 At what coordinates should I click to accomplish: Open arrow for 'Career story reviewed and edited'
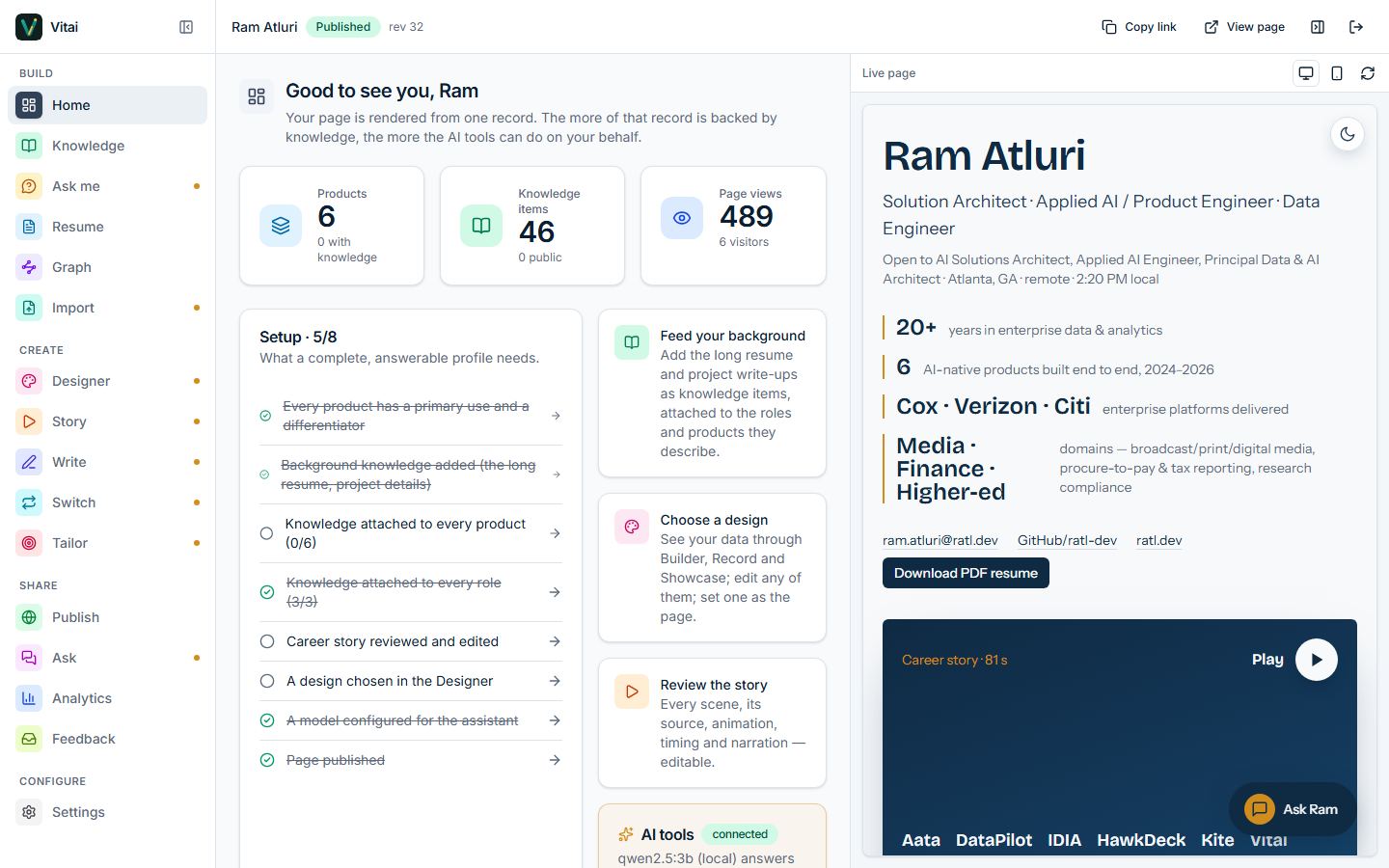click(x=555, y=641)
